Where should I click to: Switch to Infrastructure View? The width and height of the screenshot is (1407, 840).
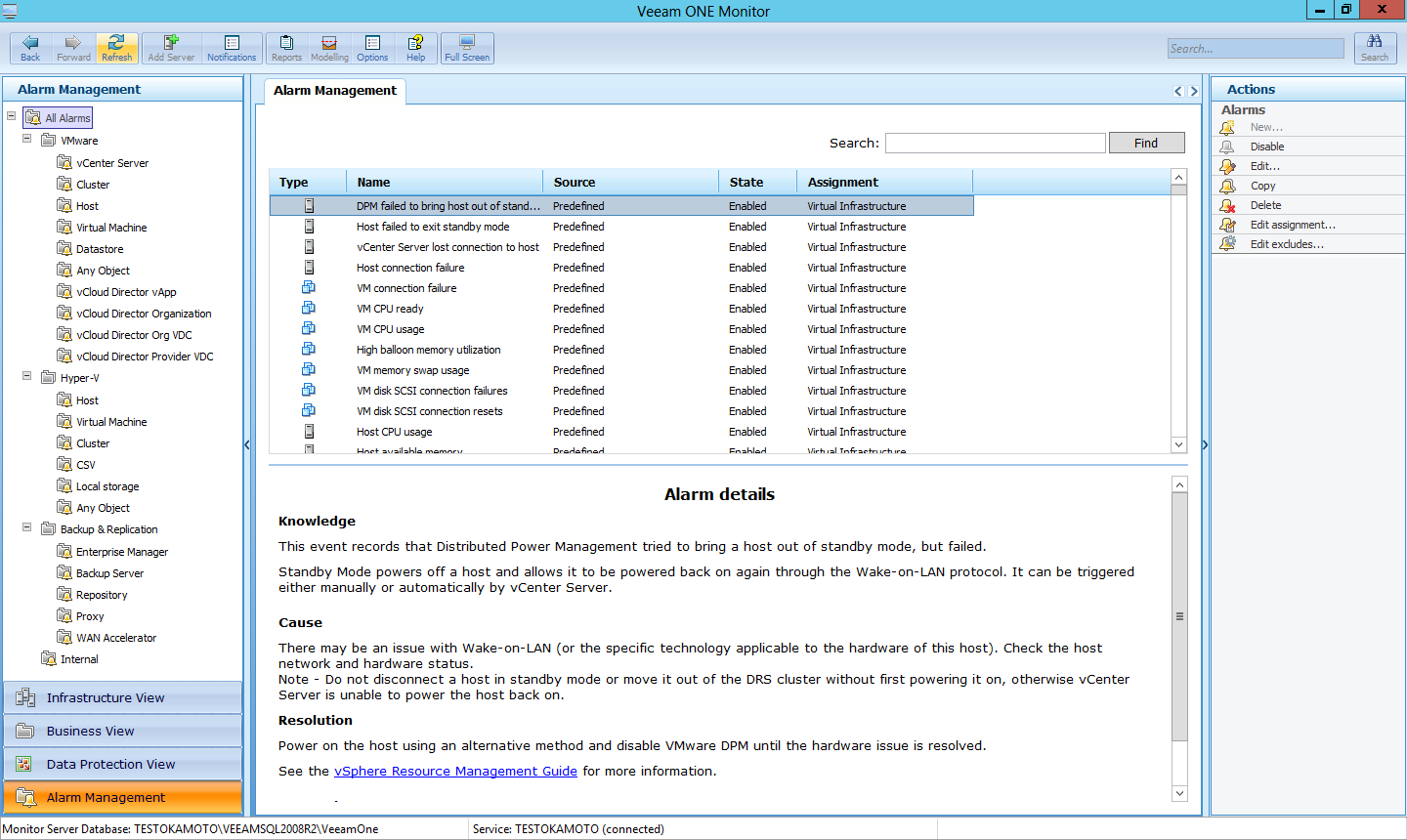click(x=122, y=697)
